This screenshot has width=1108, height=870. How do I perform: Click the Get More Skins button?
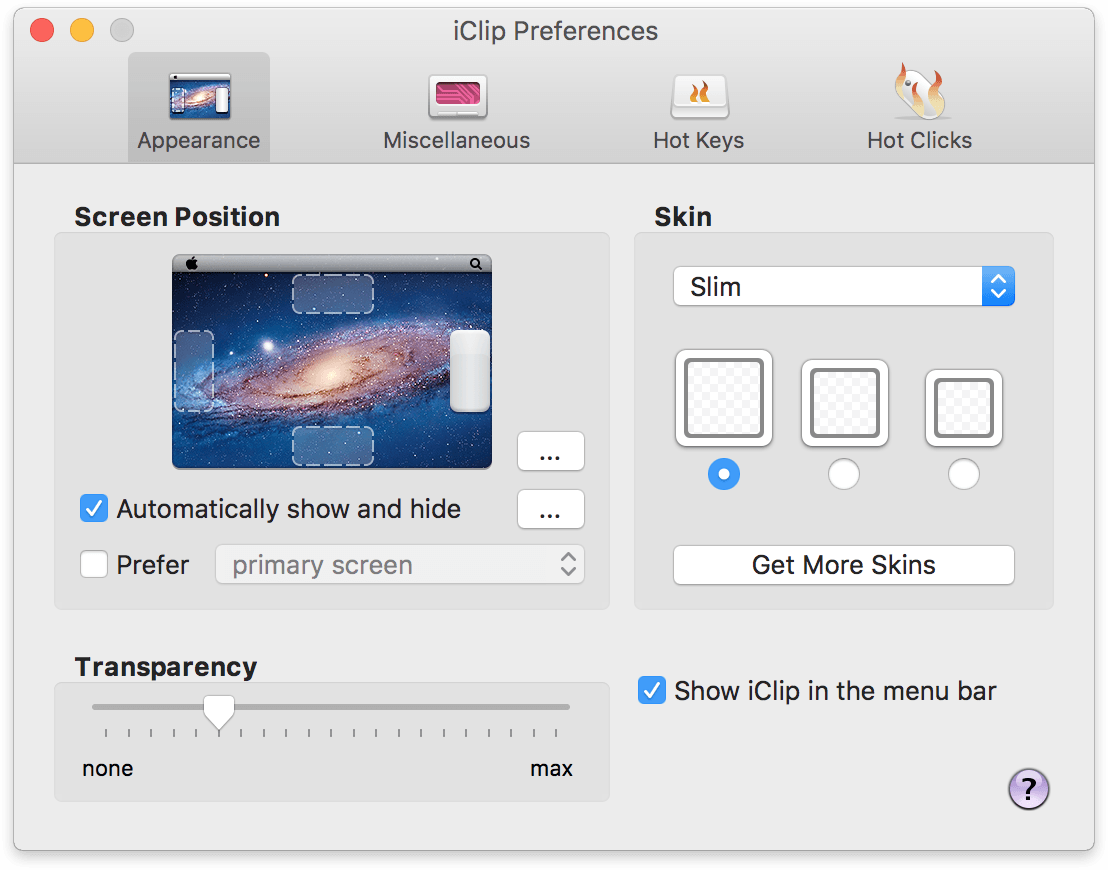click(843, 565)
